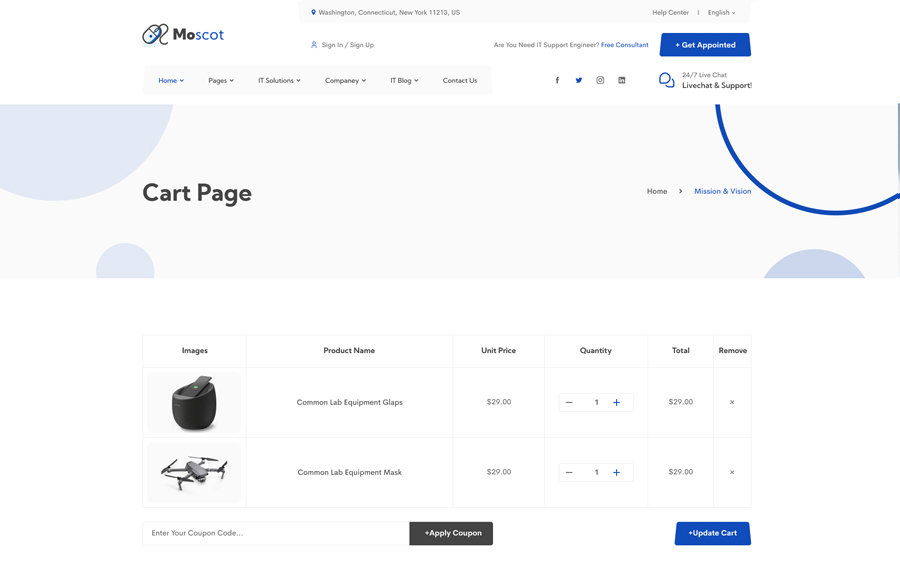Remove Common Lab Equipment Glaps item

732,402
